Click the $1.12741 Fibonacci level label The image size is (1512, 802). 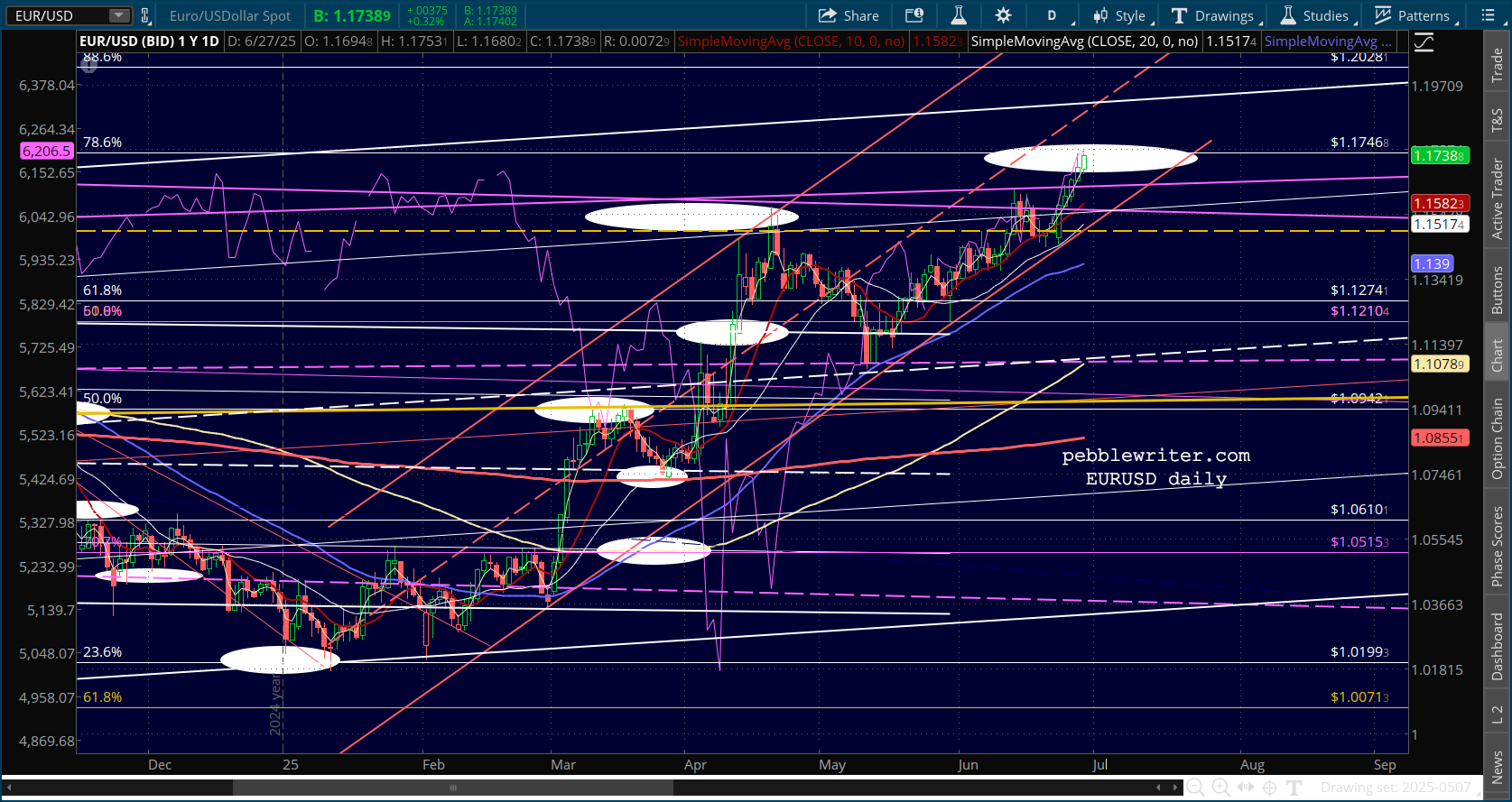click(x=1359, y=290)
